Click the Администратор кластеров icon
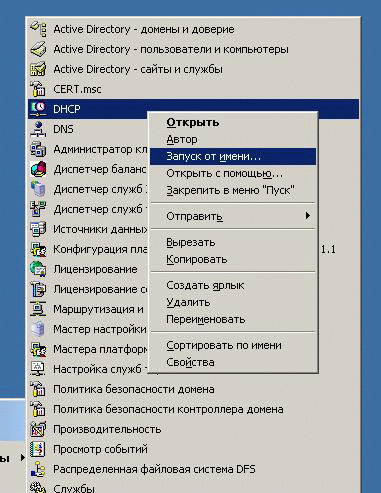 (x=38, y=149)
